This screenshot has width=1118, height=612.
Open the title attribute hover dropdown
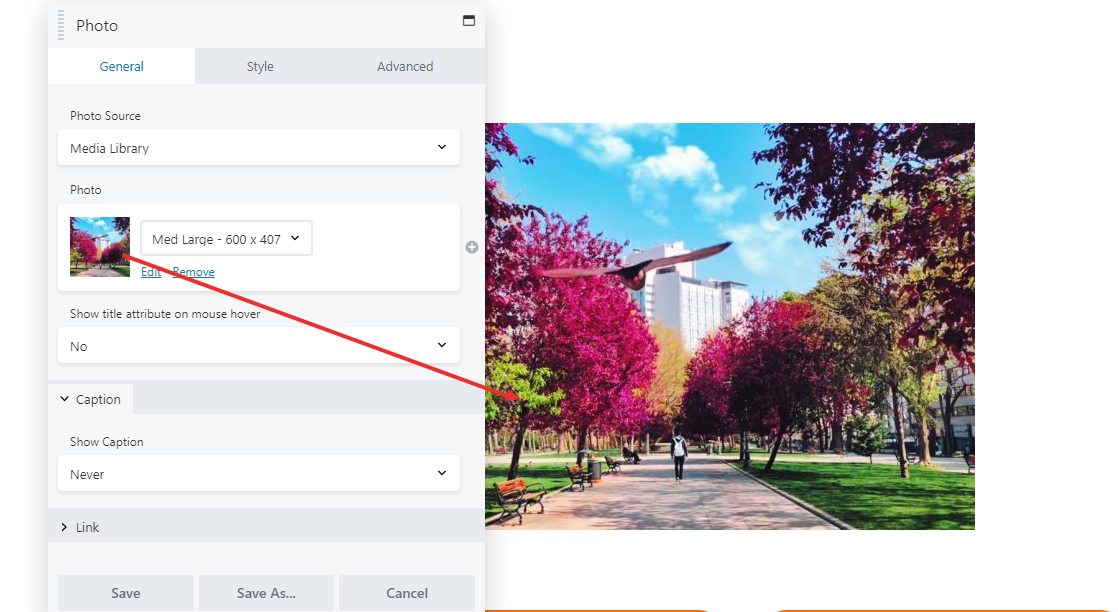pyautogui.click(x=259, y=346)
